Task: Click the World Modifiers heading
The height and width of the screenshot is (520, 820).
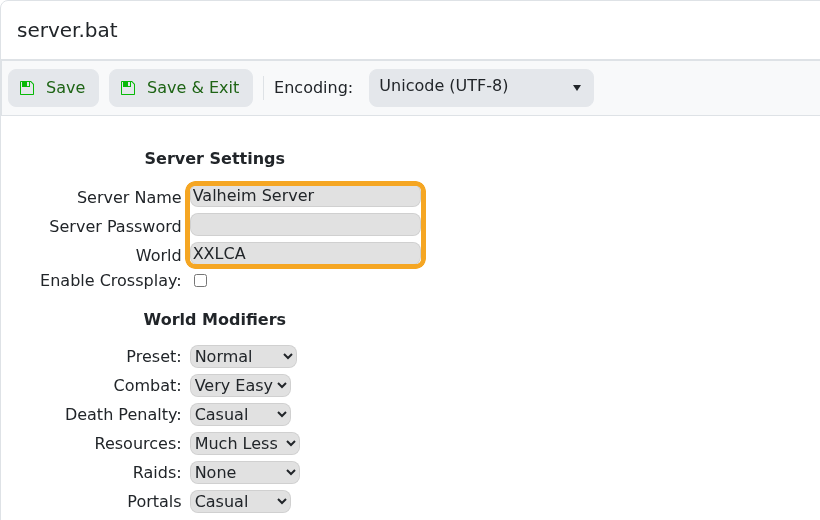Action: 215,320
